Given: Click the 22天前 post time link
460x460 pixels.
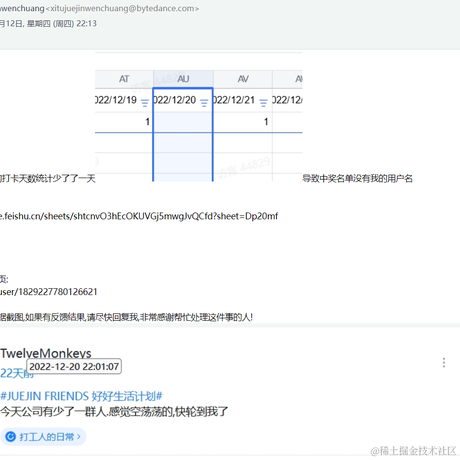Looking at the screenshot, I should [x=17, y=373].
